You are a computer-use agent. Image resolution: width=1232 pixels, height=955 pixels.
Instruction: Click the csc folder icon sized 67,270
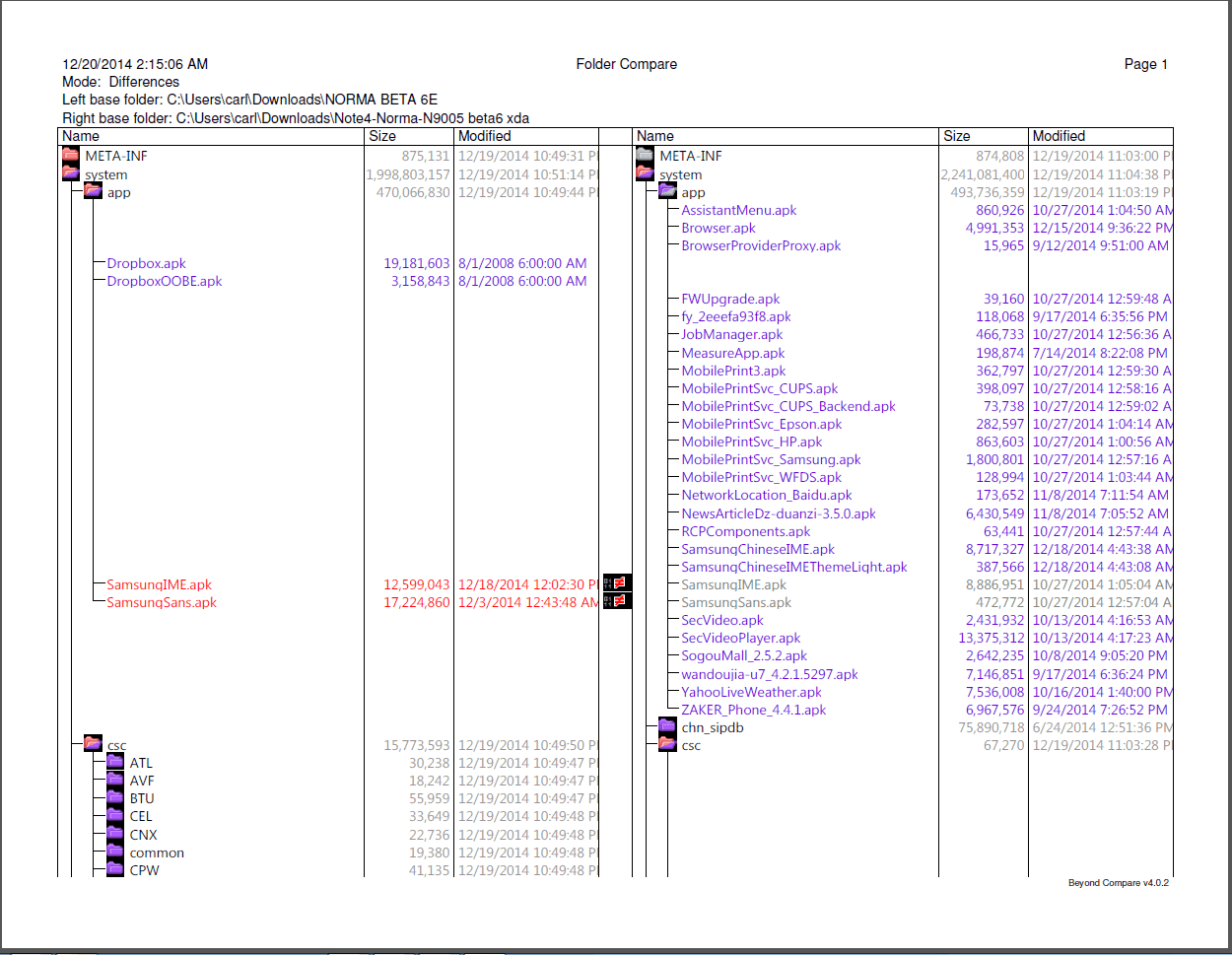click(668, 743)
